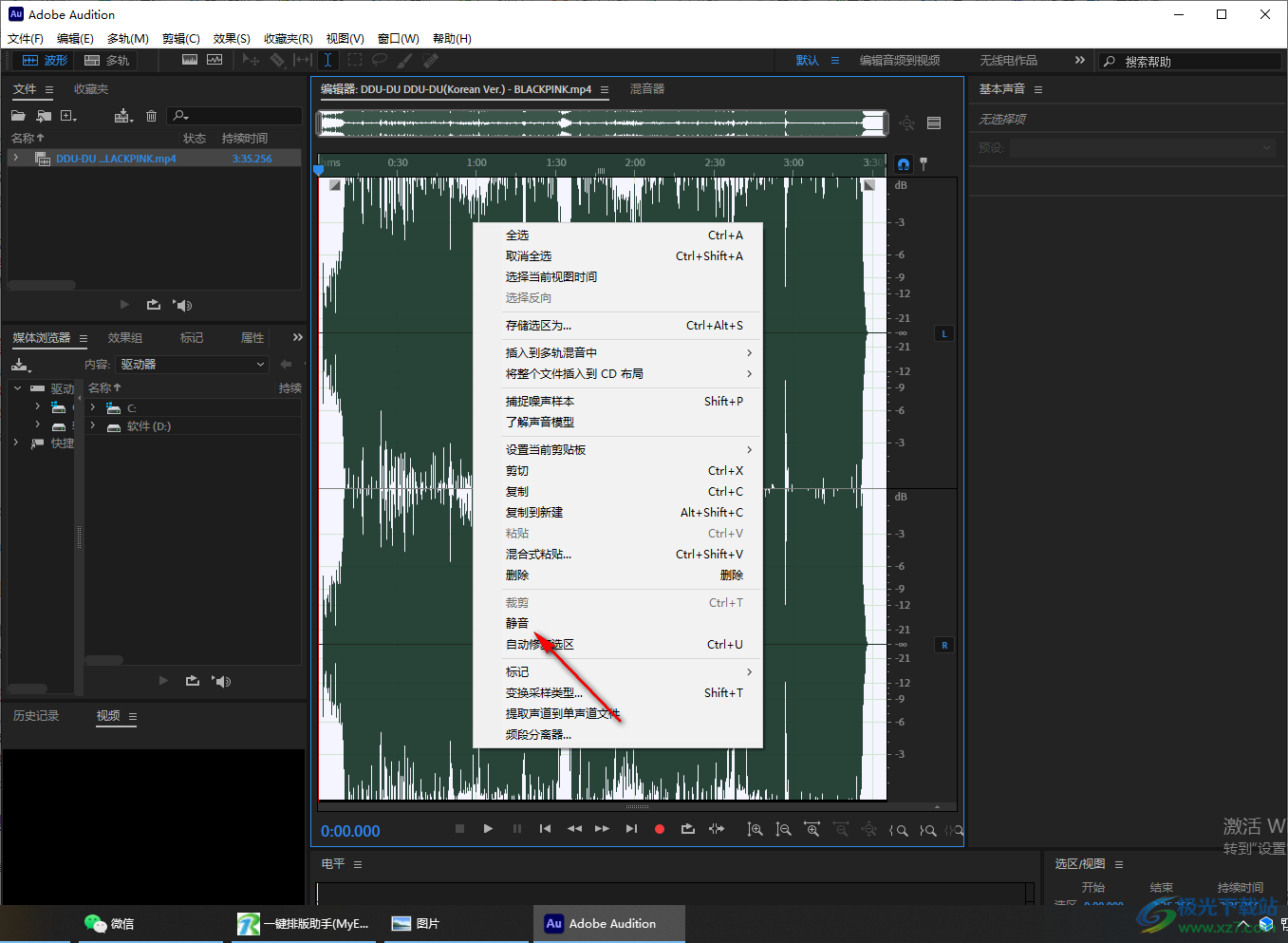This screenshot has height=943, width=1288.
Task: Switch to the 混音器 tab
Action: [646, 89]
